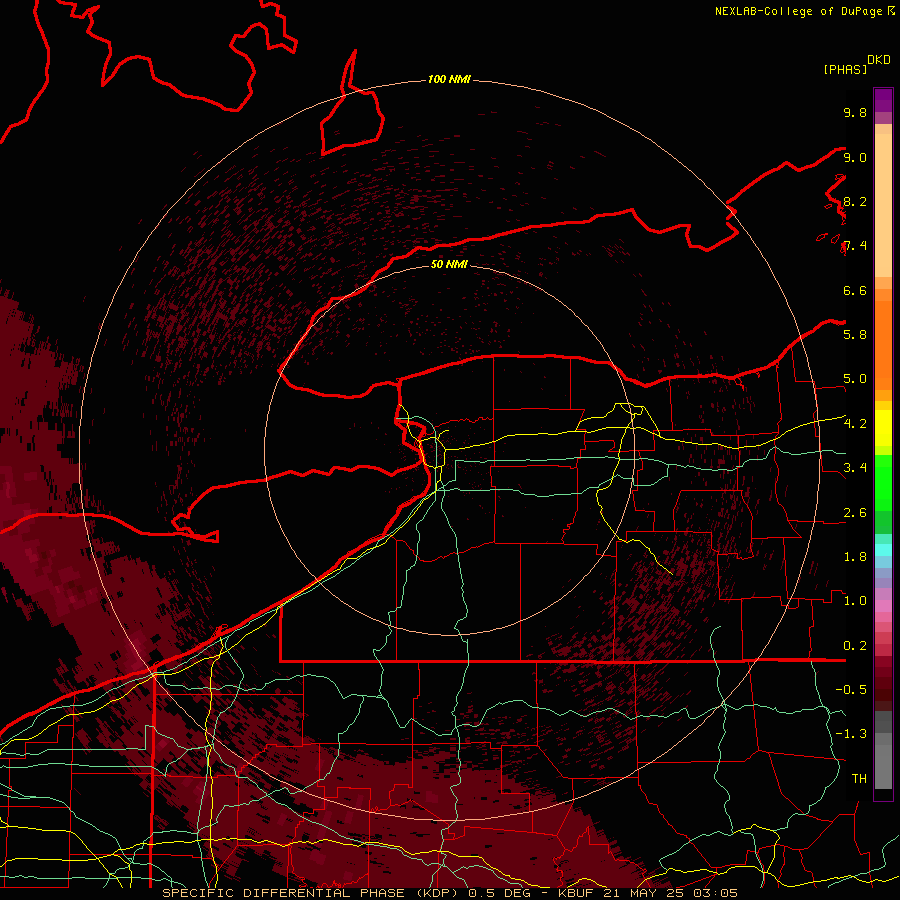Click the 9.8 value on the color scale

pos(855,112)
